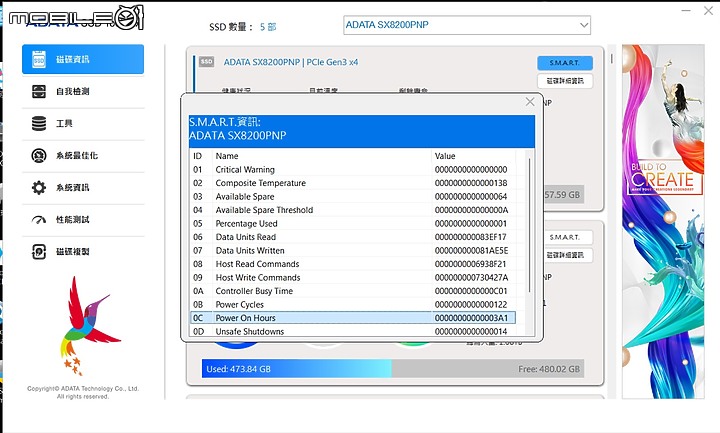Viewport: 720px width, 433px height.
Task: Click the self-diagnostic scan icon
Action: [x=39, y=91]
